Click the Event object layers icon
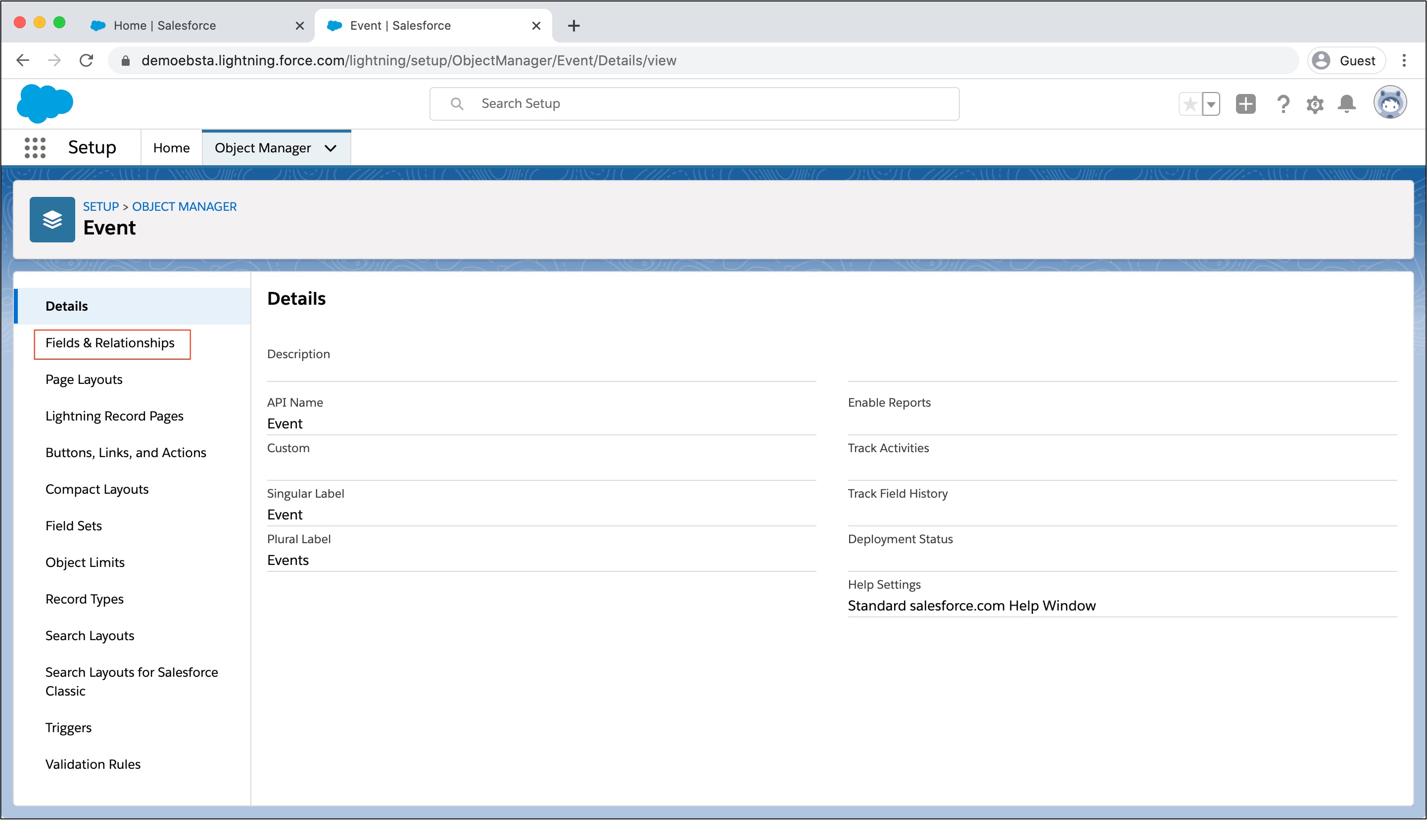 [x=52, y=220]
